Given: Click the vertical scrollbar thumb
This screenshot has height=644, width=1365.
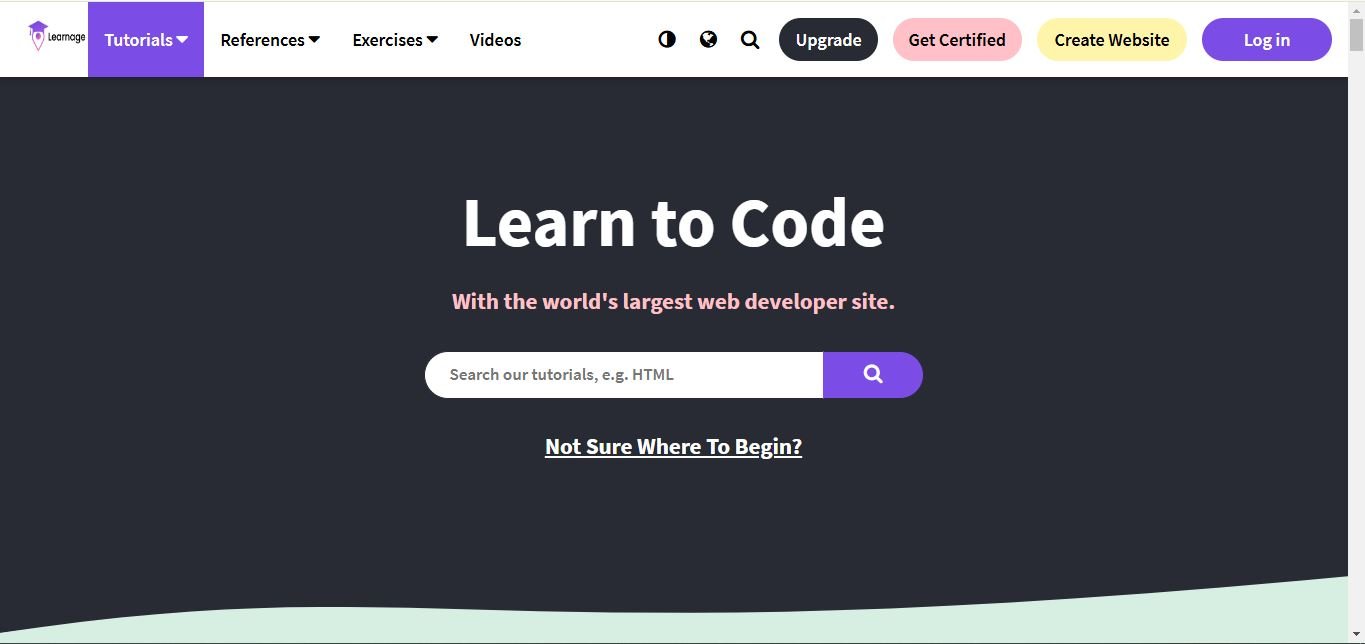Looking at the screenshot, I should pyautogui.click(x=1356, y=34).
